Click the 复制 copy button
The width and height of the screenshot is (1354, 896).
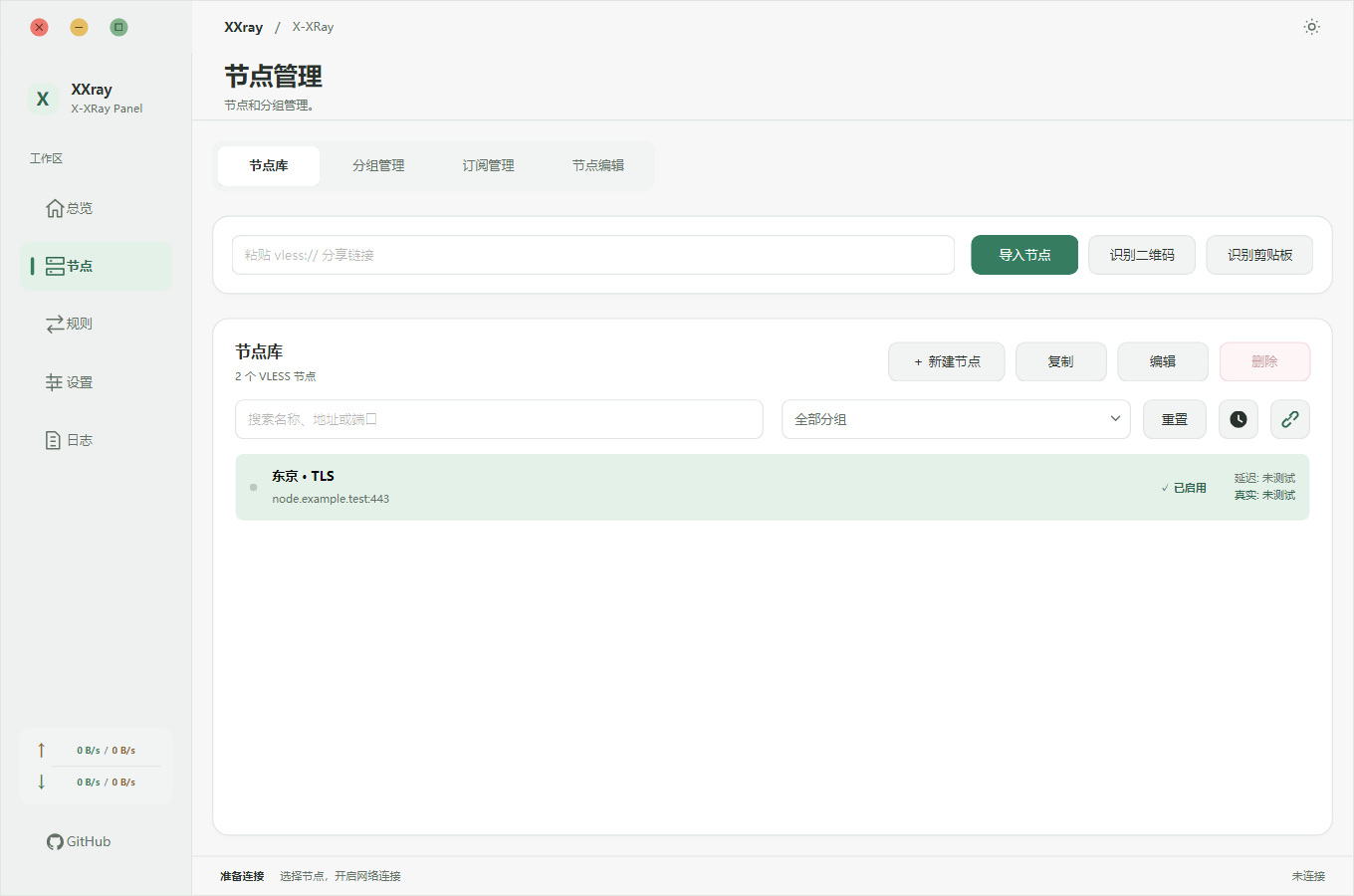pyautogui.click(x=1061, y=361)
